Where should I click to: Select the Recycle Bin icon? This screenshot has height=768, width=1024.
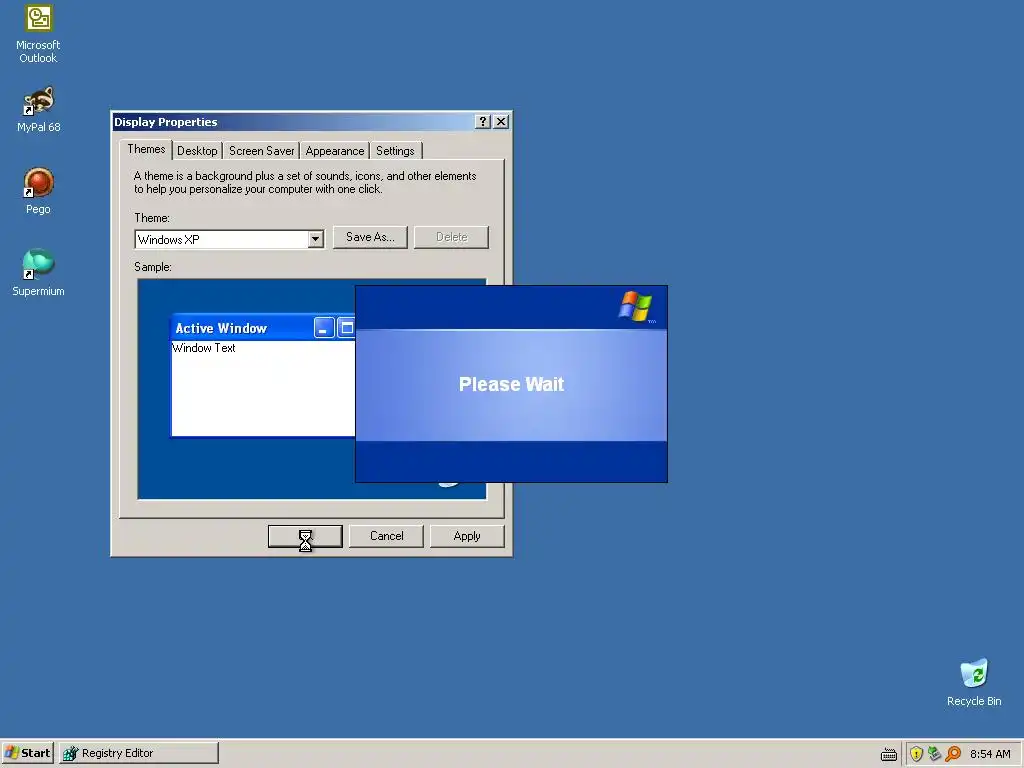(974, 682)
